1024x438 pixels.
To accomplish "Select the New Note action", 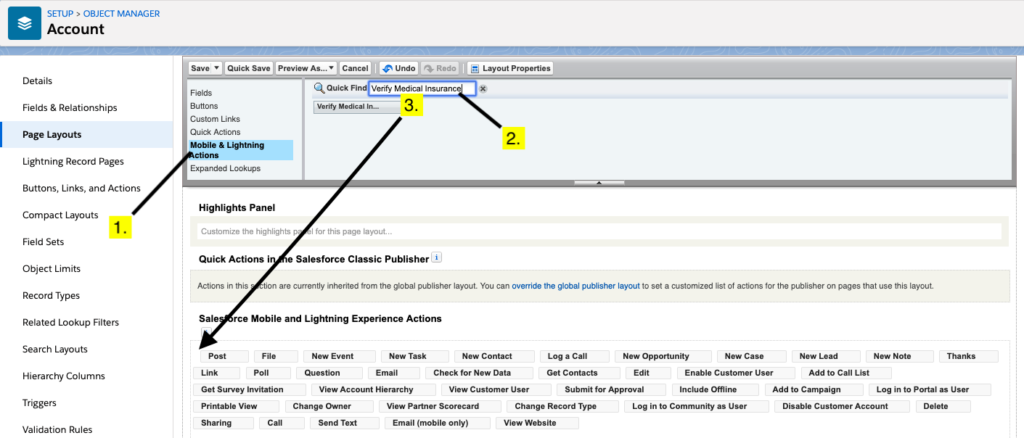I will click(x=900, y=356).
